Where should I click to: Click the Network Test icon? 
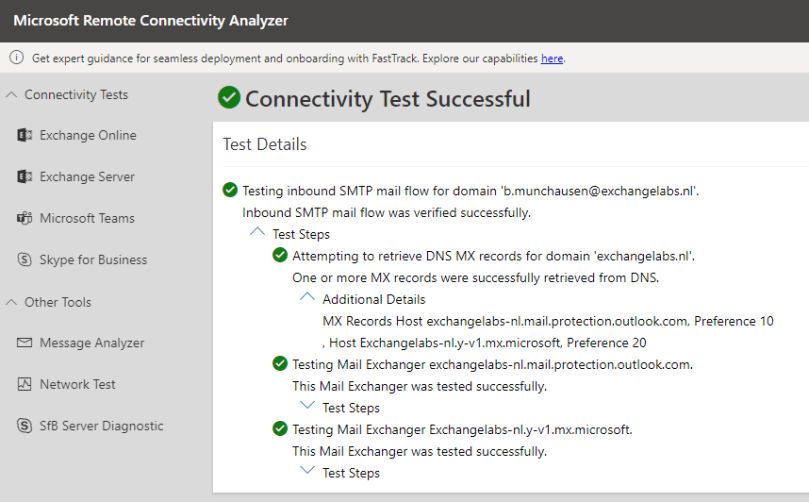pyautogui.click(x=24, y=384)
